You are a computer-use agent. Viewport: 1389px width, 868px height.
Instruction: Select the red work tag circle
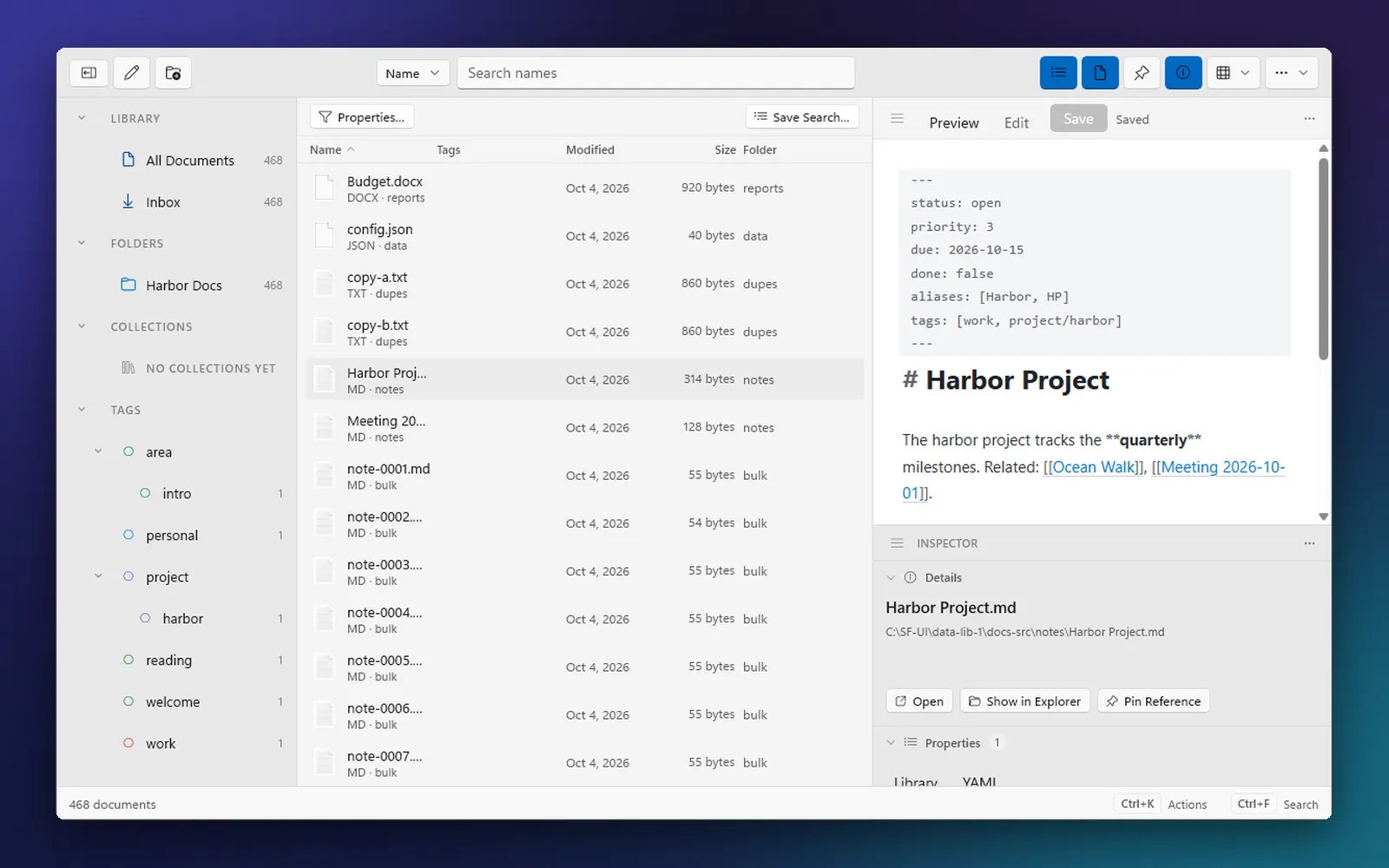pos(128,743)
